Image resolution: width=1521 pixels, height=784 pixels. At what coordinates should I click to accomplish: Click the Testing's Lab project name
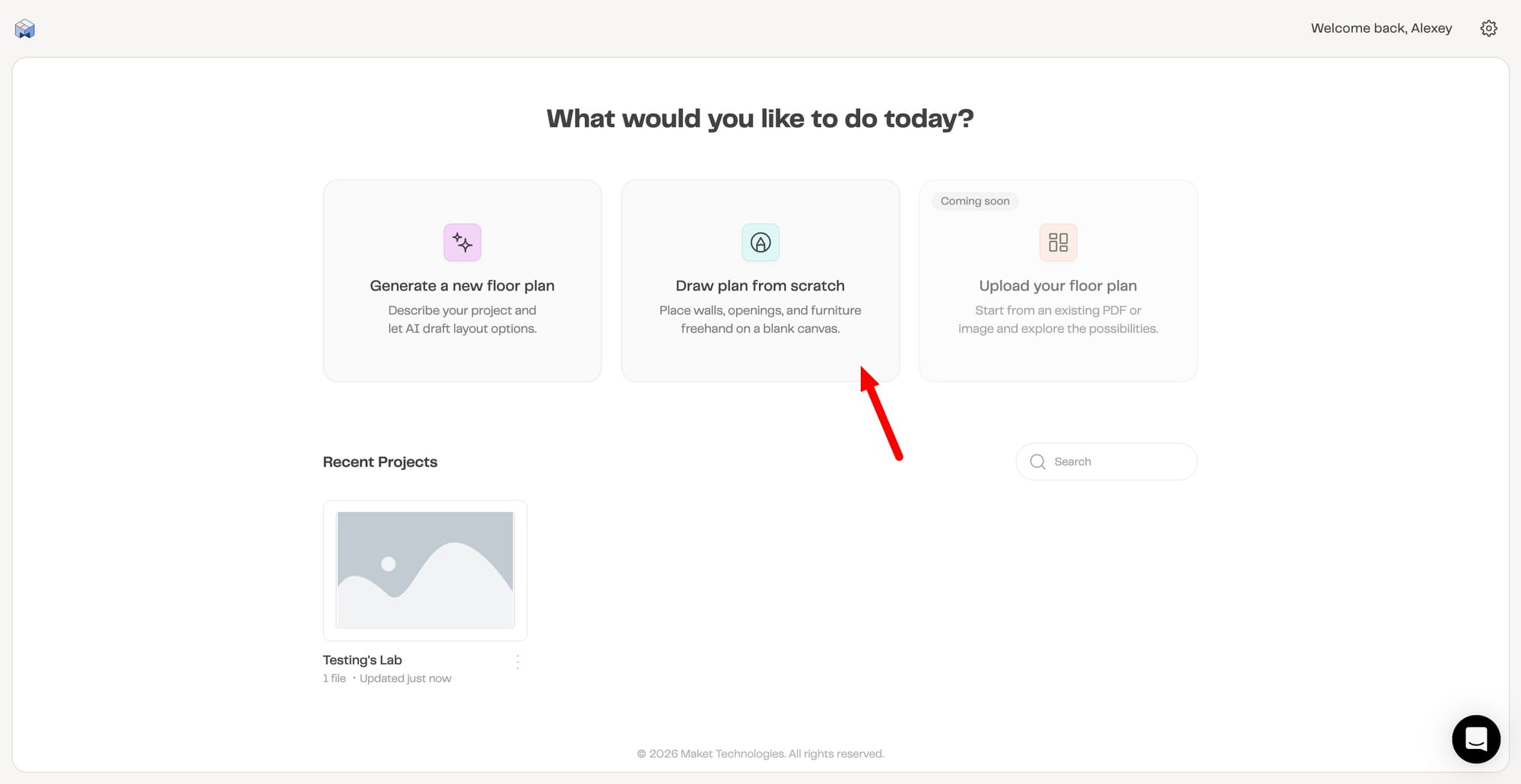(362, 660)
